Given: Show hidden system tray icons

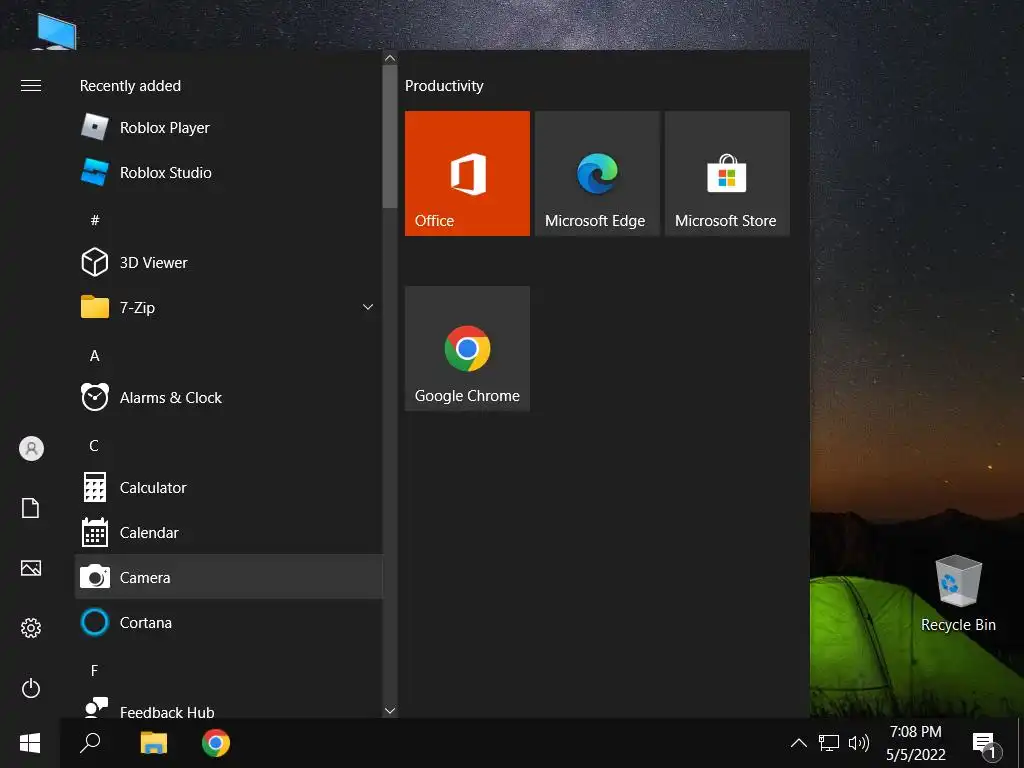Looking at the screenshot, I should click(x=798, y=743).
